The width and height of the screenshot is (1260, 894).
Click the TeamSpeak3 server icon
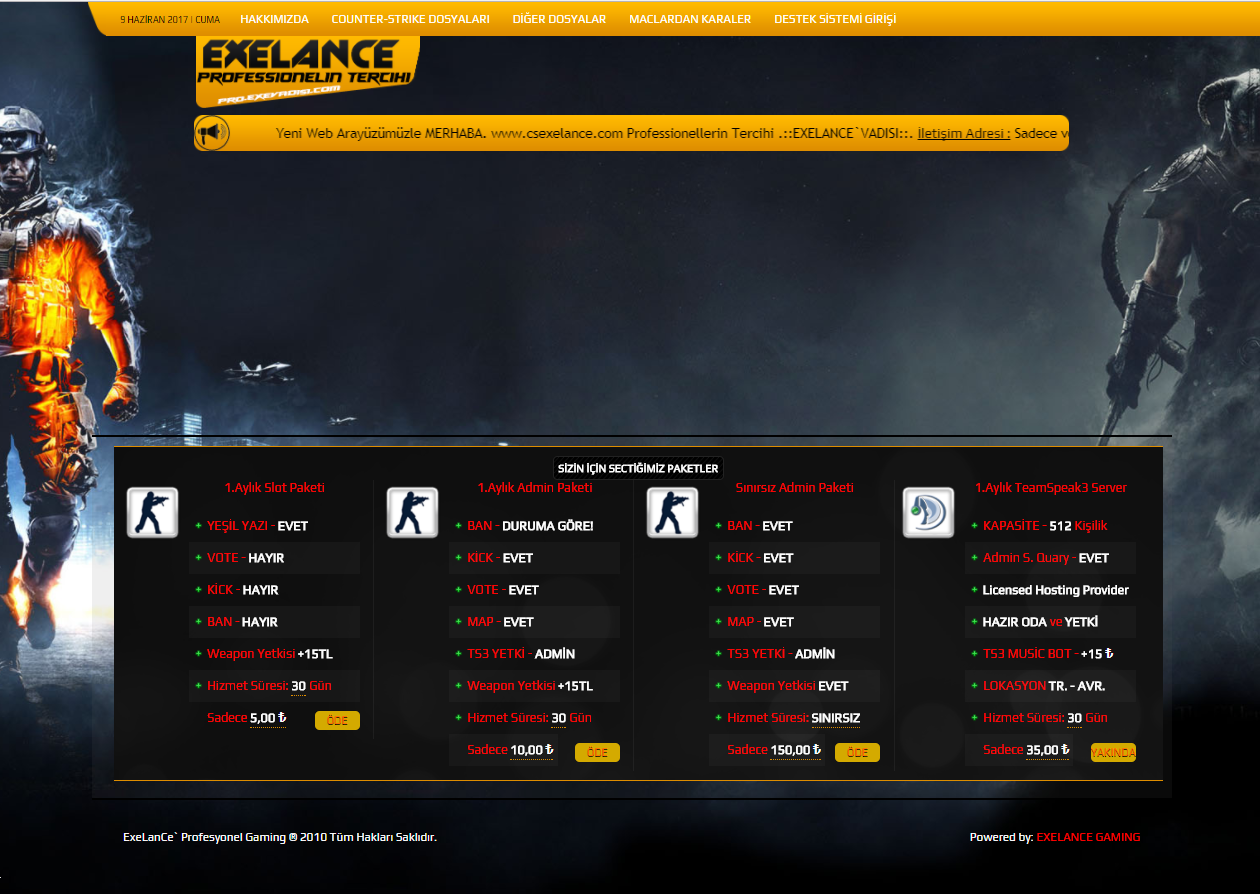pos(928,513)
